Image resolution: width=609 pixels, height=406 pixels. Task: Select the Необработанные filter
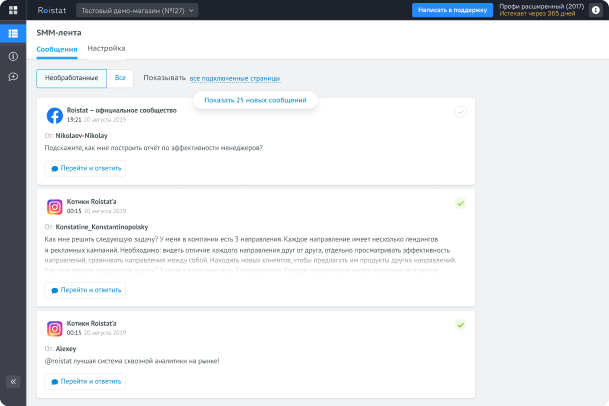71,78
